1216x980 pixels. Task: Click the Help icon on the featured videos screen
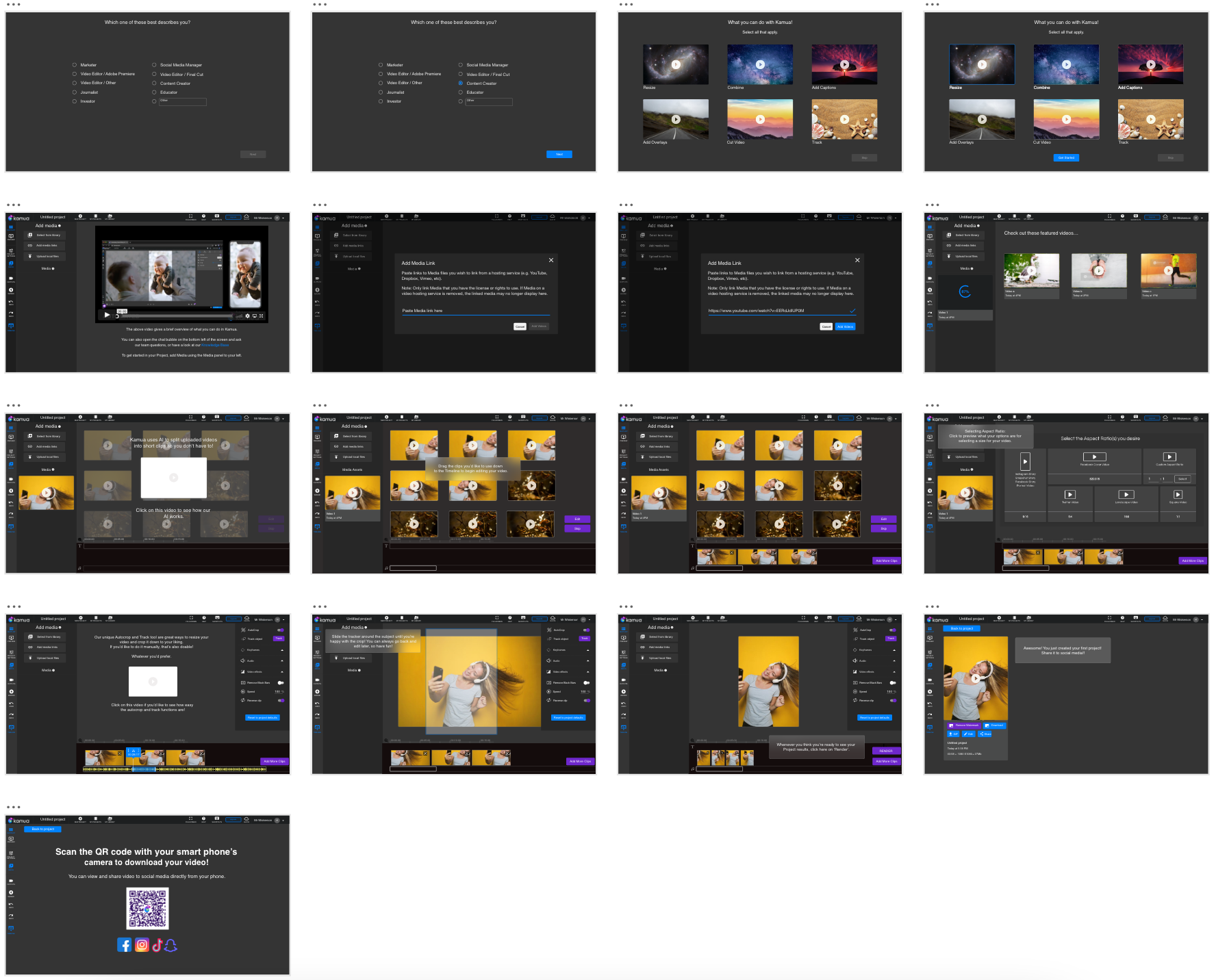click(1122, 217)
